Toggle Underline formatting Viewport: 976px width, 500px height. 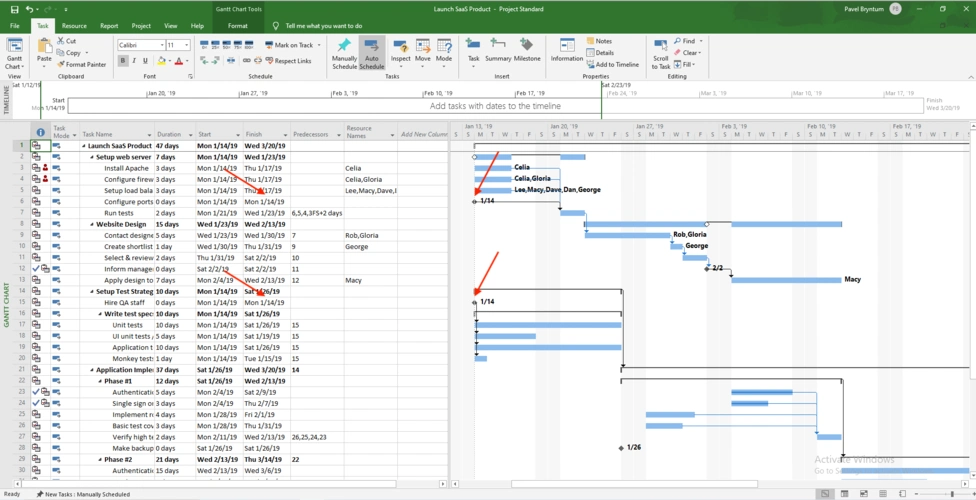145,60
